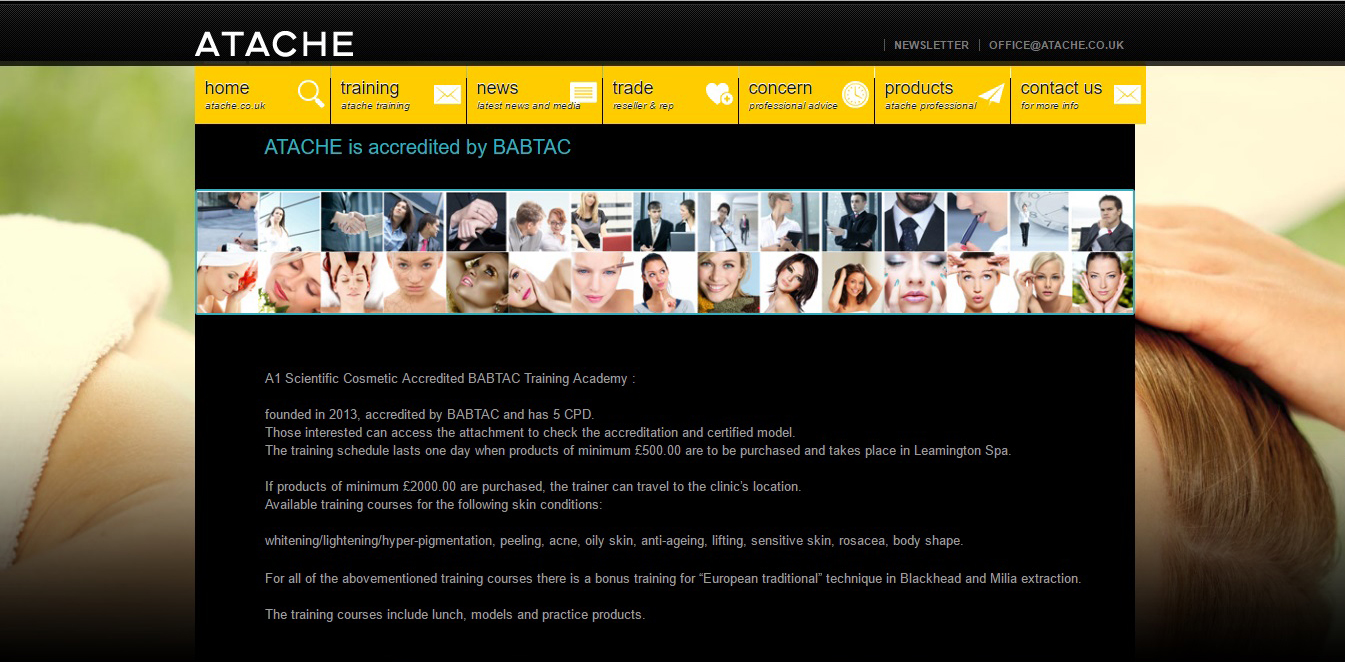The image size is (1345, 662).
Task: Open the NEWSLETTER link
Action: pos(931,45)
